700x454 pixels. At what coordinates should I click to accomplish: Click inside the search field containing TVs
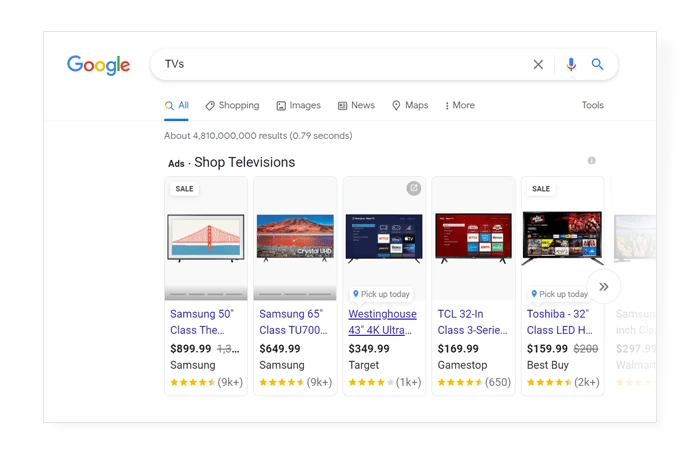[340, 64]
